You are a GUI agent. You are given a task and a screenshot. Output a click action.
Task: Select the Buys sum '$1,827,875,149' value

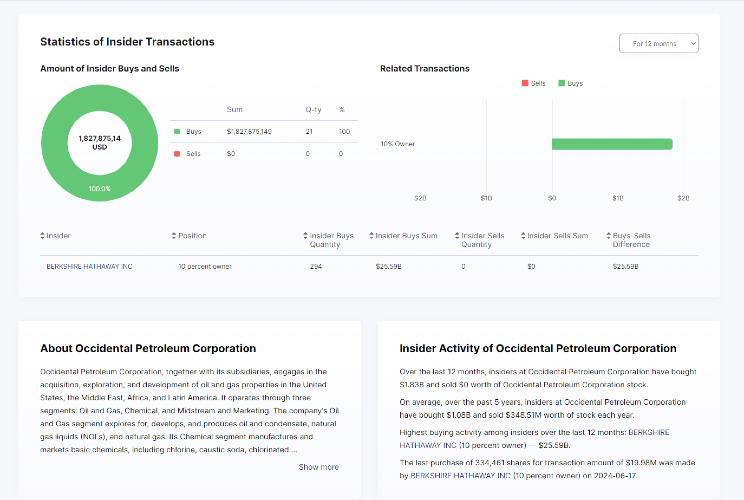tap(249, 132)
